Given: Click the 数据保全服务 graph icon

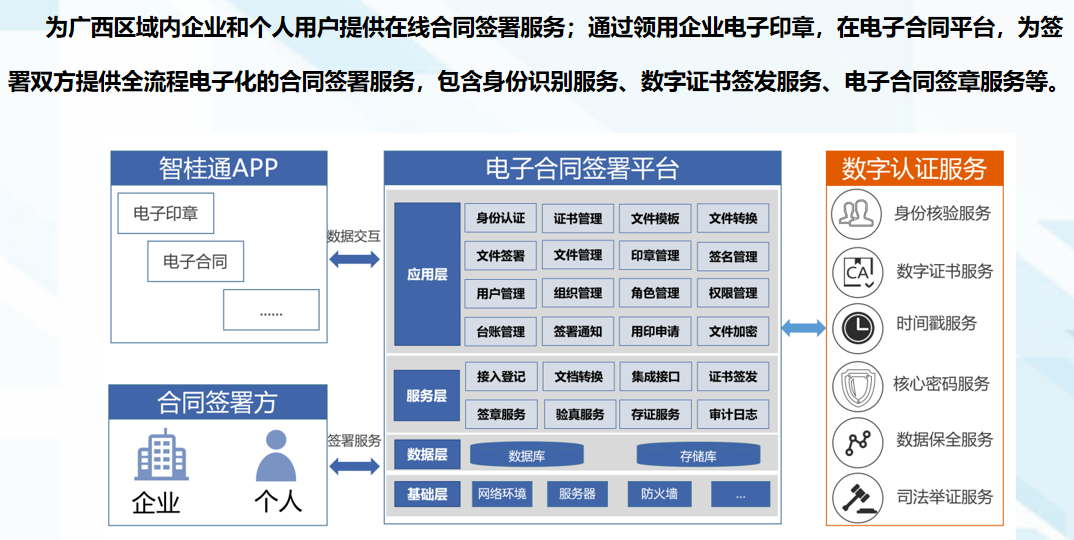Looking at the screenshot, I should [856, 440].
